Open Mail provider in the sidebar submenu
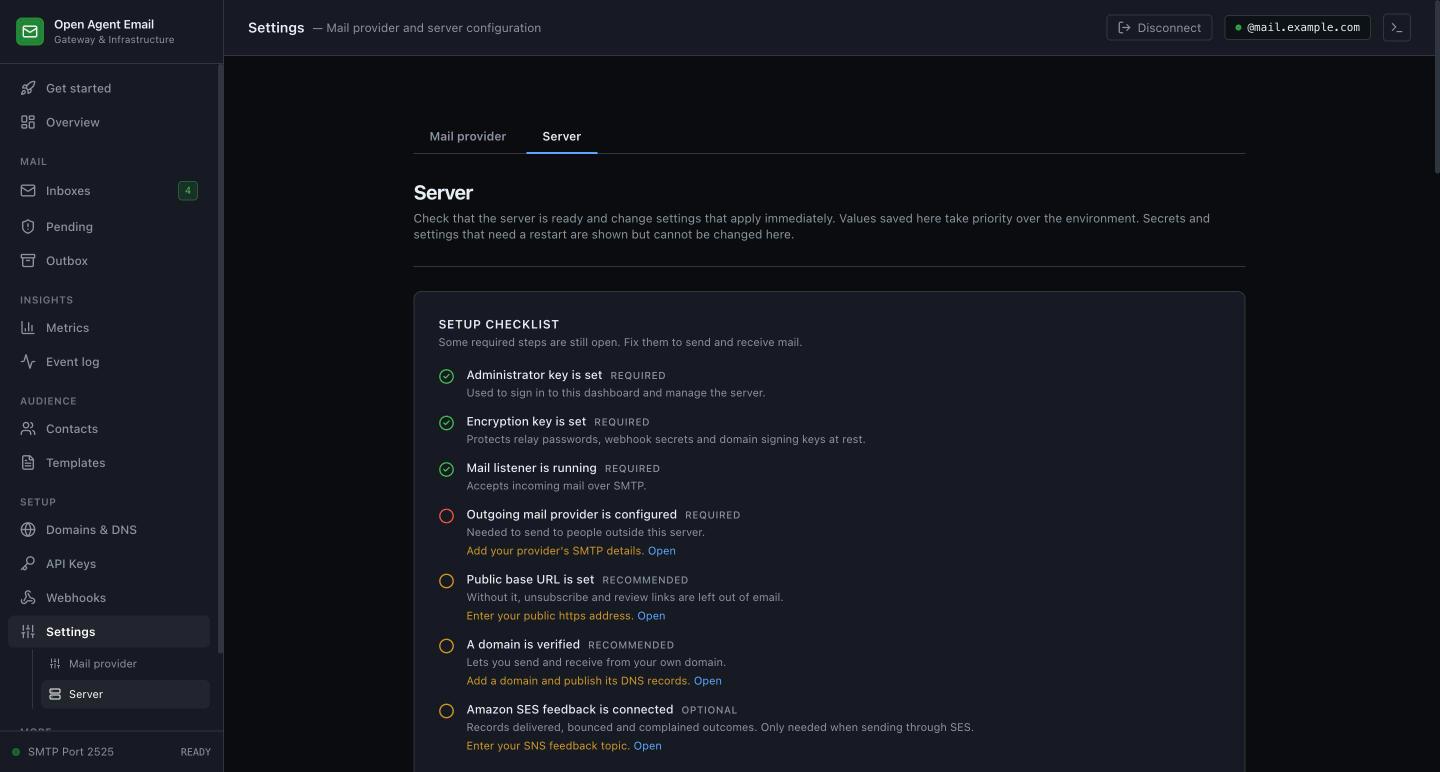 [x=125, y=664]
